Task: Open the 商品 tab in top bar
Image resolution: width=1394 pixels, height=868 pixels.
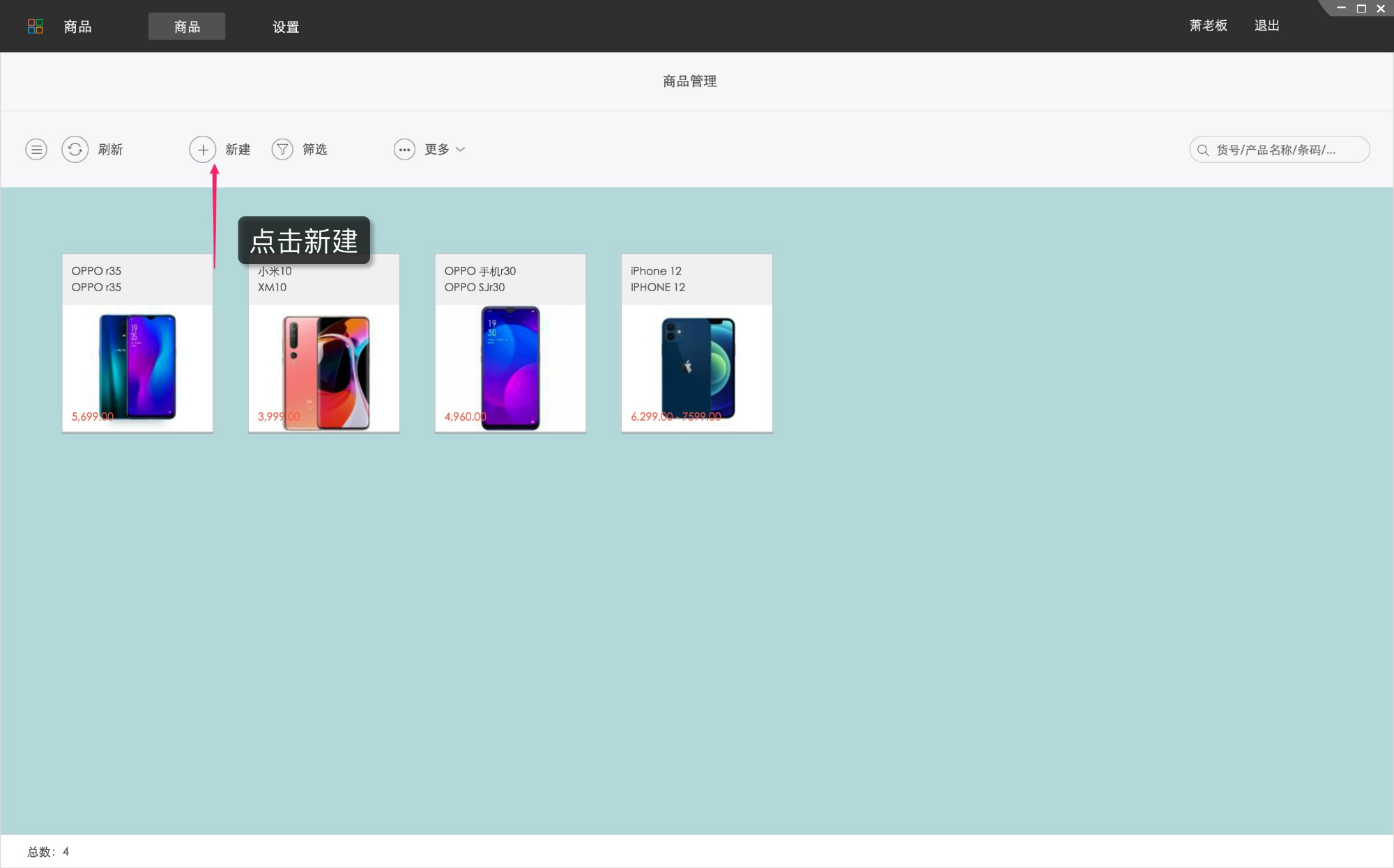Action: pos(187,26)
